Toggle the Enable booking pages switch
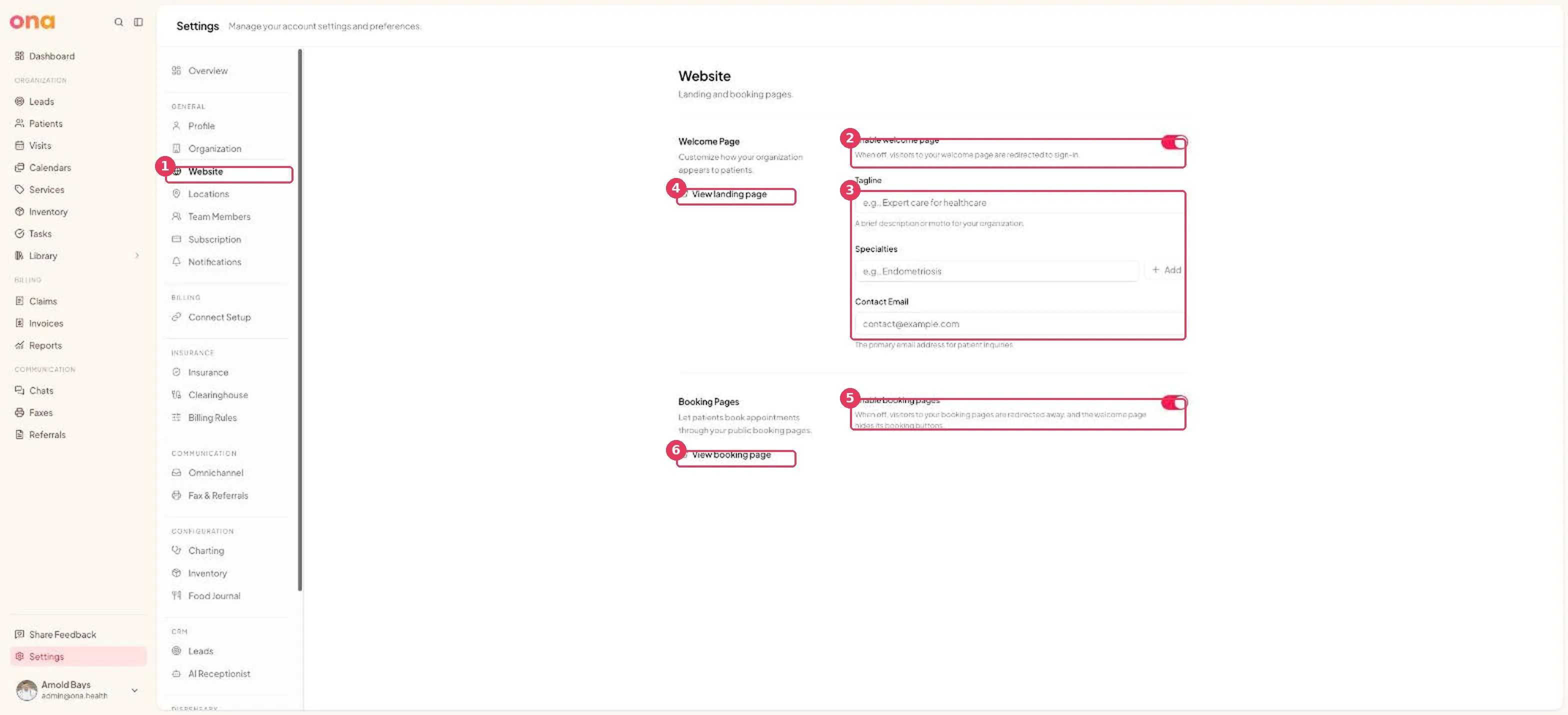The image size is (1568, 715). click(x=1173, y=403)
